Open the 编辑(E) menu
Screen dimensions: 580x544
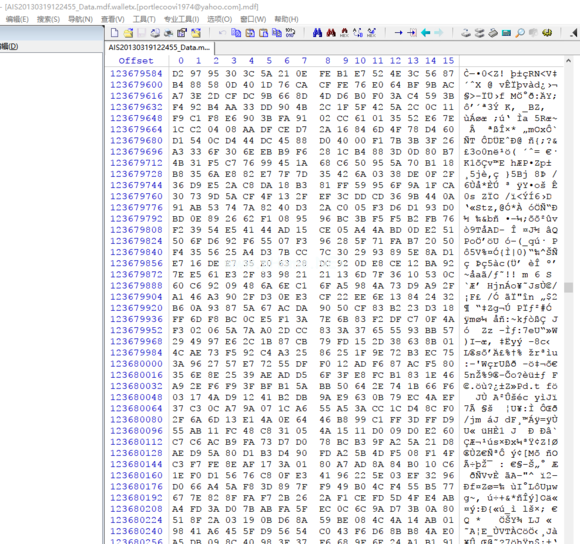pyautogui.click(x=17, y=19)
